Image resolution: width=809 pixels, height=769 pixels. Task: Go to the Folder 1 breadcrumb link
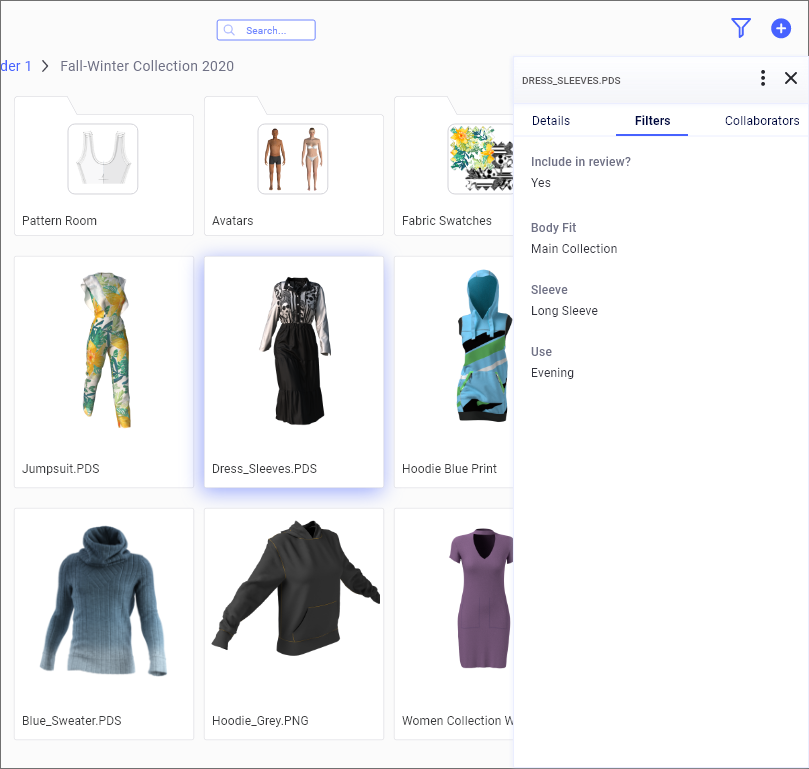tap(15, 66)
